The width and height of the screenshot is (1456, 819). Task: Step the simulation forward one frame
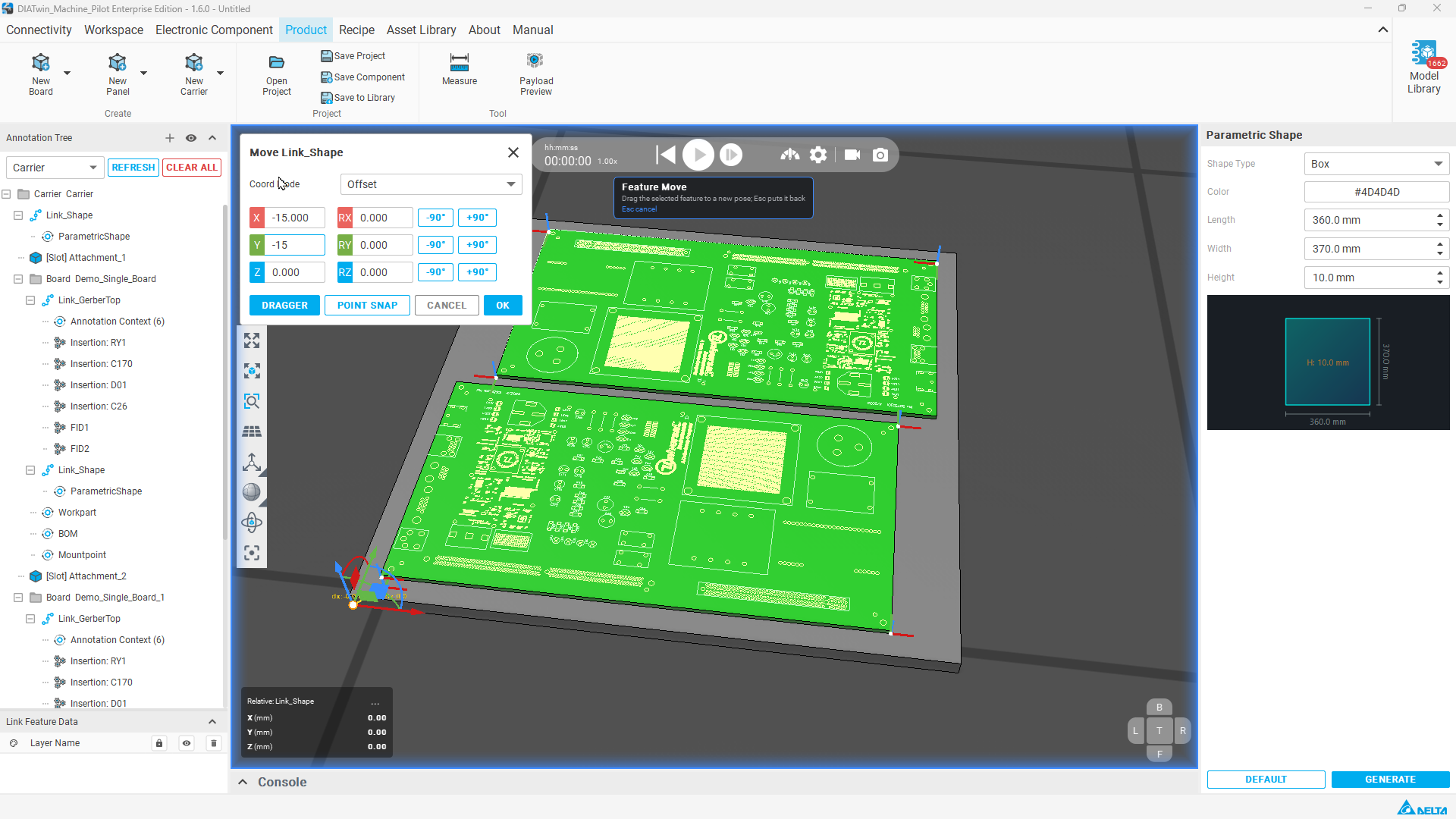pyautogui.click(x=731, y=155)
